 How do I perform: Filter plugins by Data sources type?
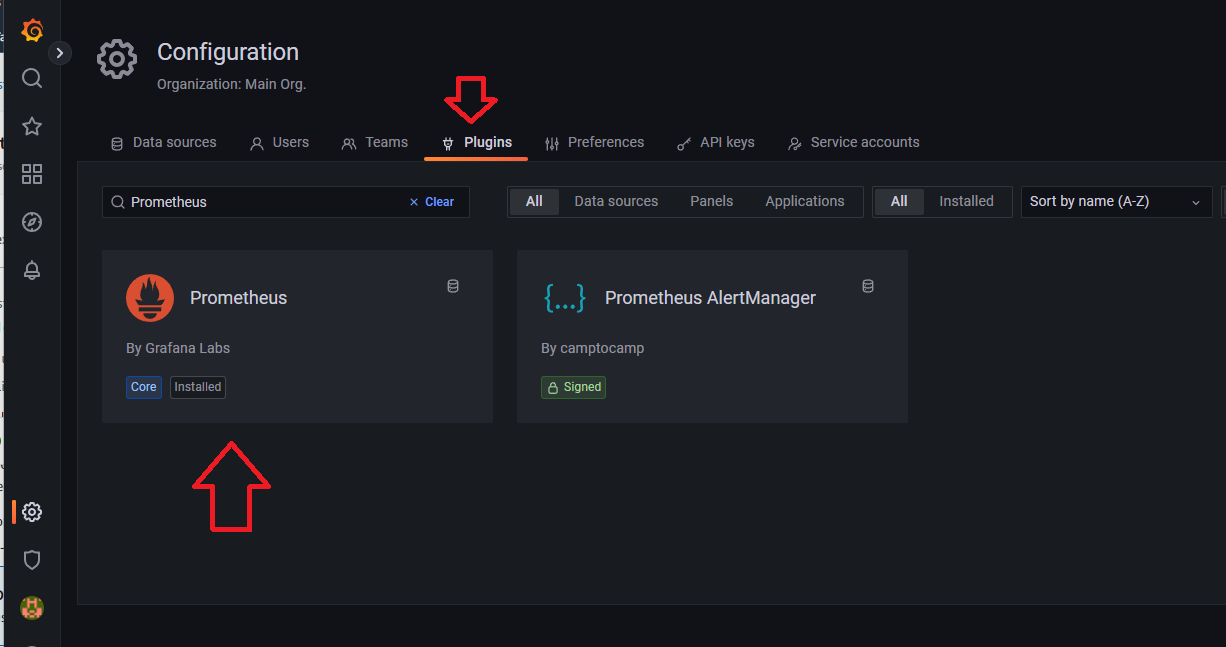(x=615, y=201)
